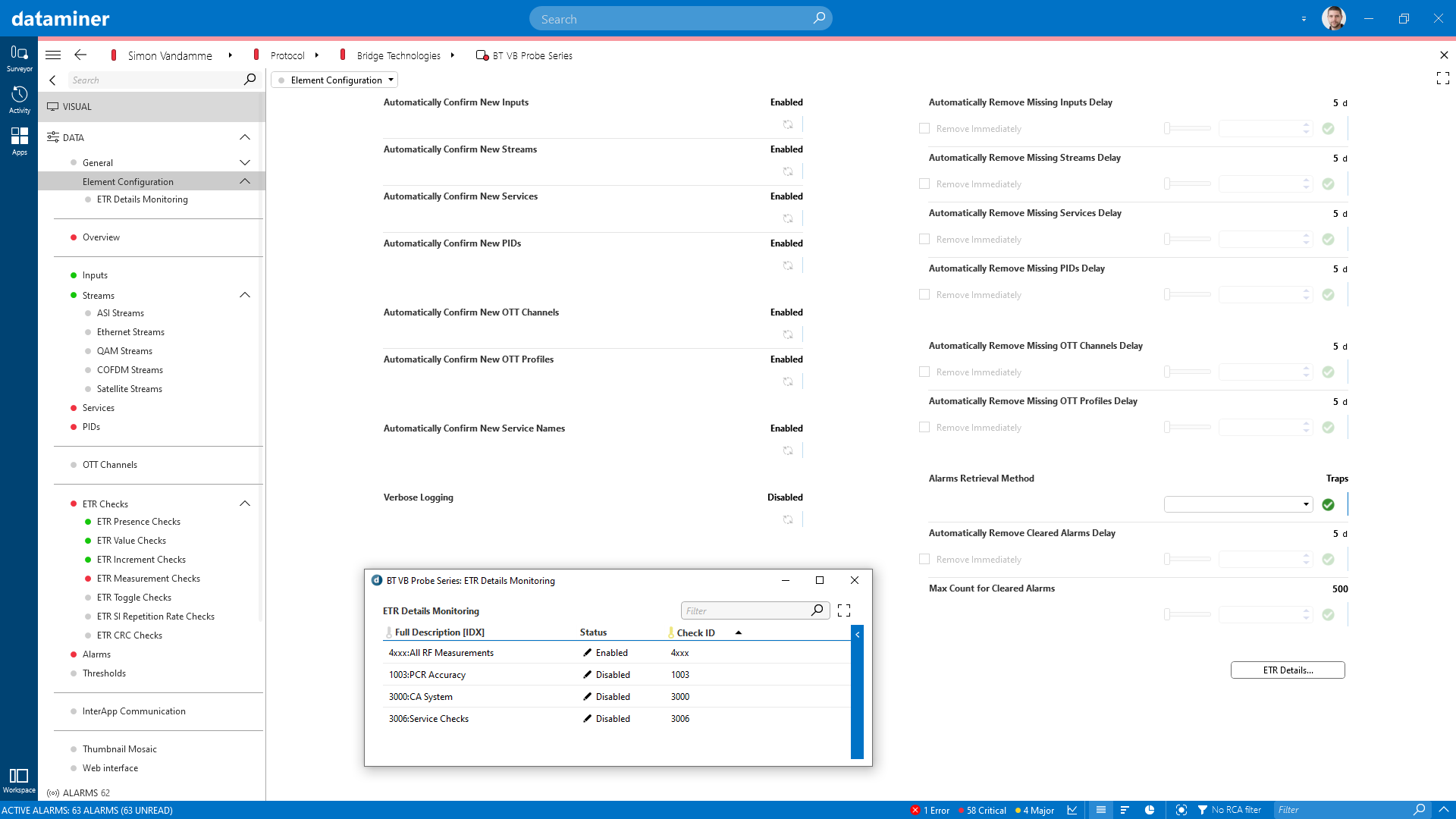Sort by Check ID column header
The image size is (1456, 819).
tap(695, 632)
